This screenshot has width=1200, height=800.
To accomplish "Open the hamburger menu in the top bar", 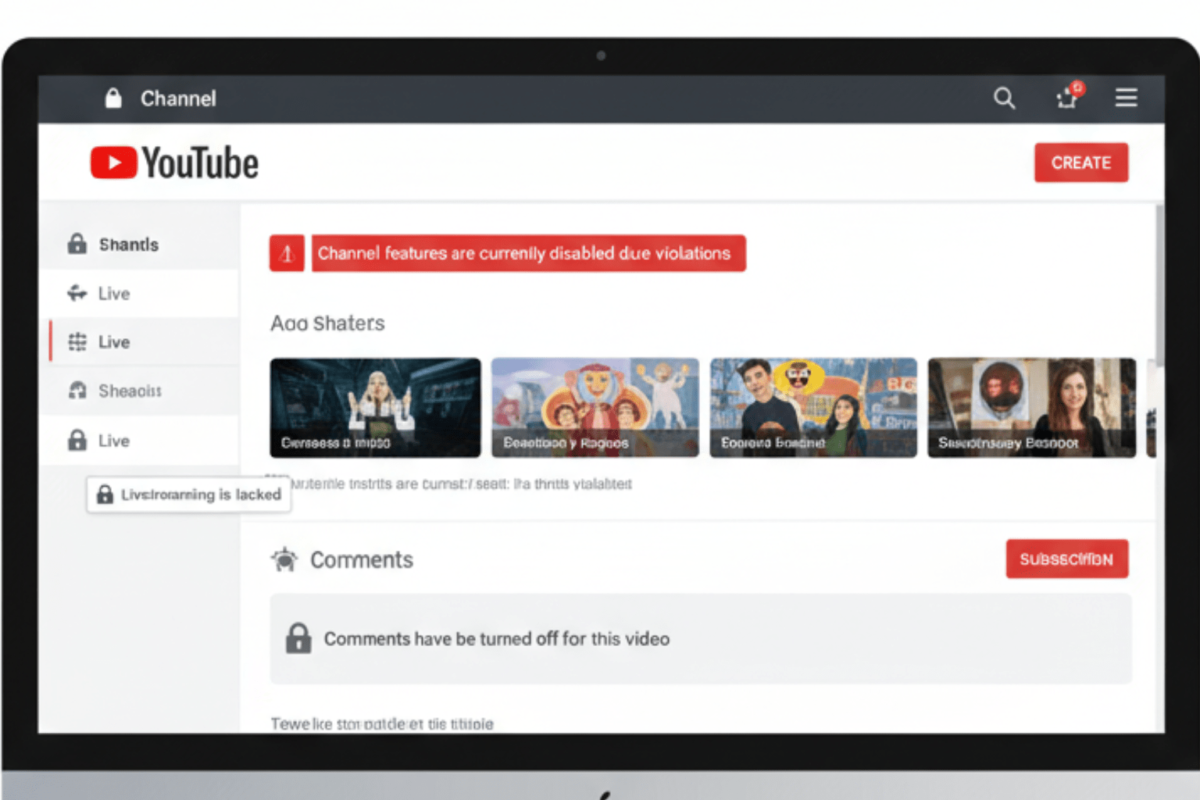I will coord(1126,99).
